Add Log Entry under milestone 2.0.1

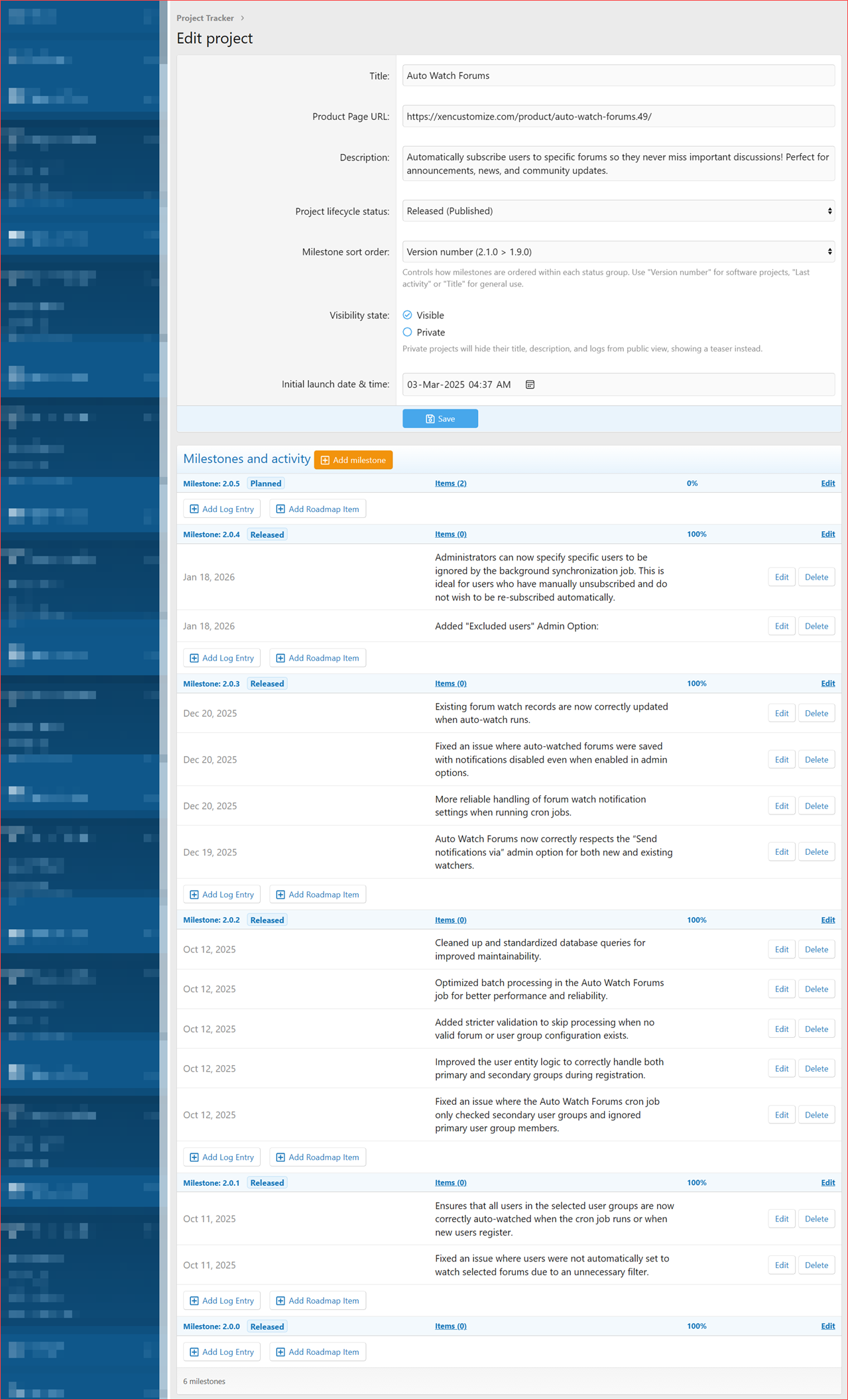click(221, 1301)
